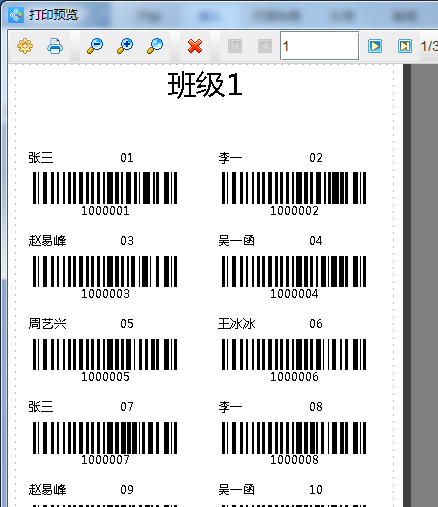Click the number 06 label
Screen dimensions: 438x507
pos(316,324)
